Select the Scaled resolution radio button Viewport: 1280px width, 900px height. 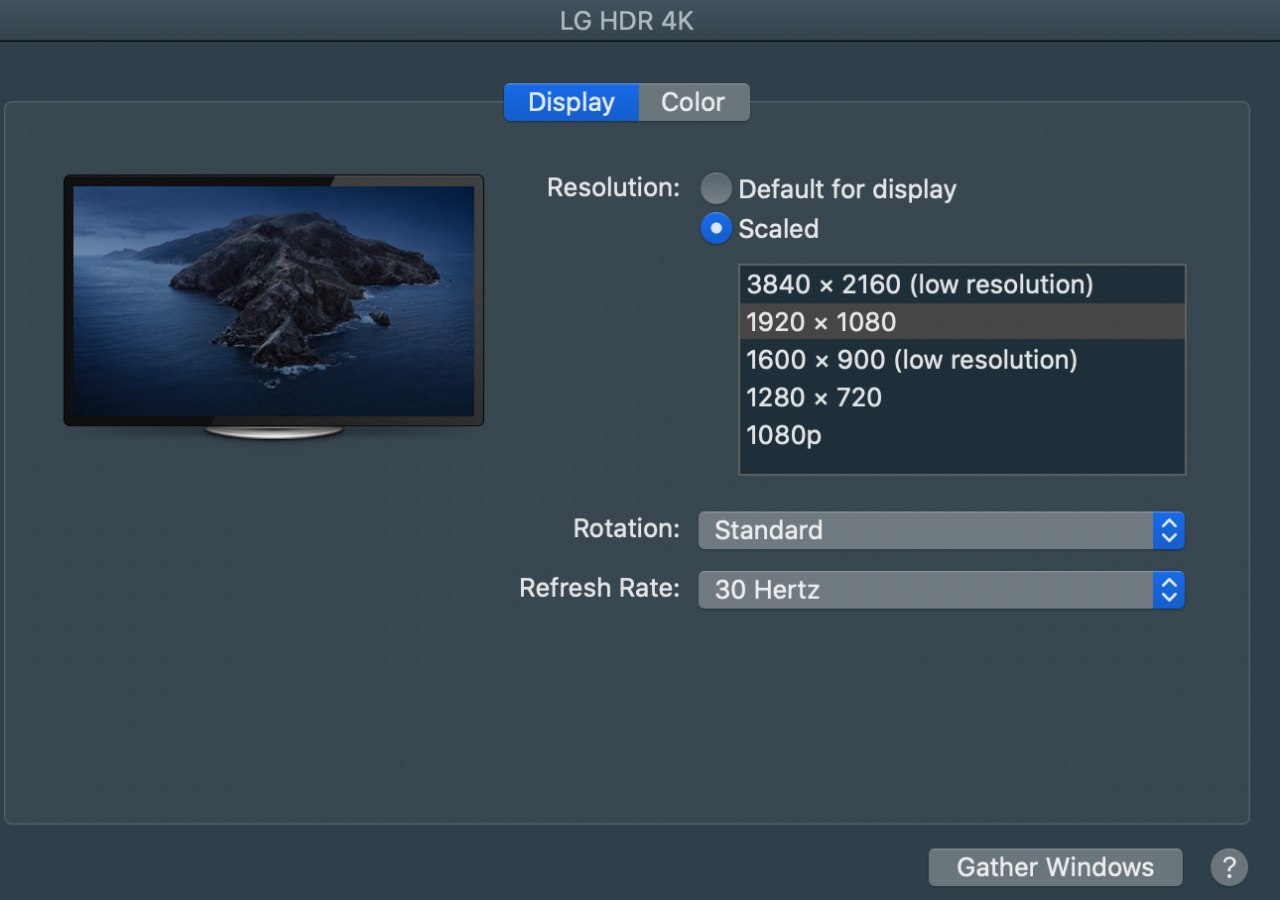coord(716,229)
